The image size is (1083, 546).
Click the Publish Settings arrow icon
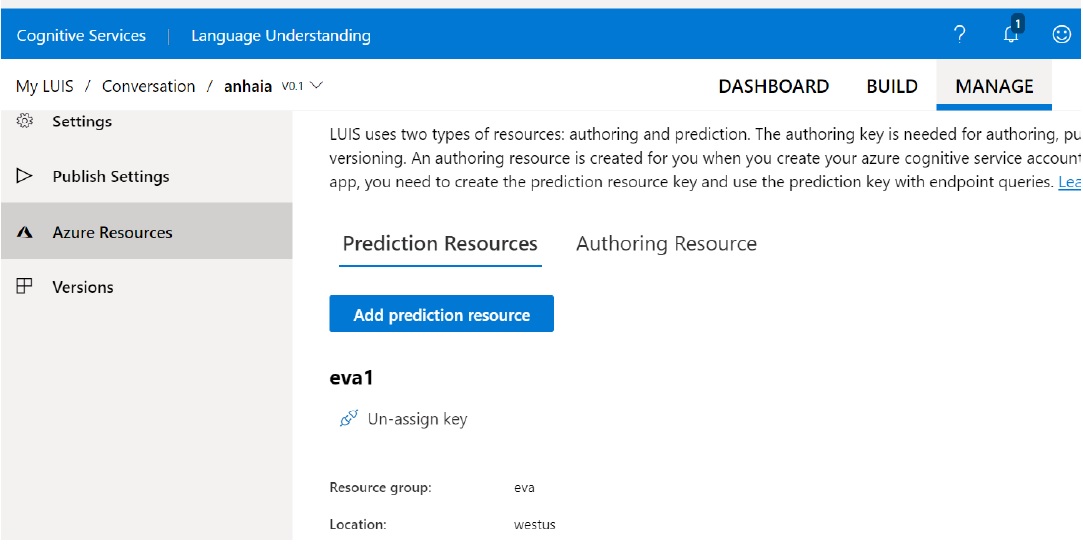(x=26, y=176)
